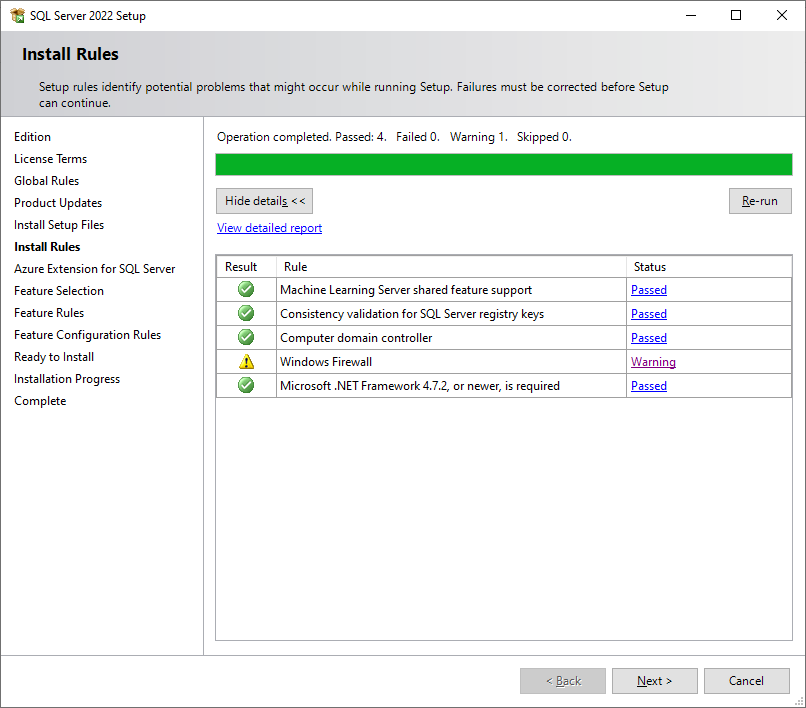This screenshot has width=806, height=708.
Task: Click the SQL Server logo in the title bar
Action: (x=16, y=15)
